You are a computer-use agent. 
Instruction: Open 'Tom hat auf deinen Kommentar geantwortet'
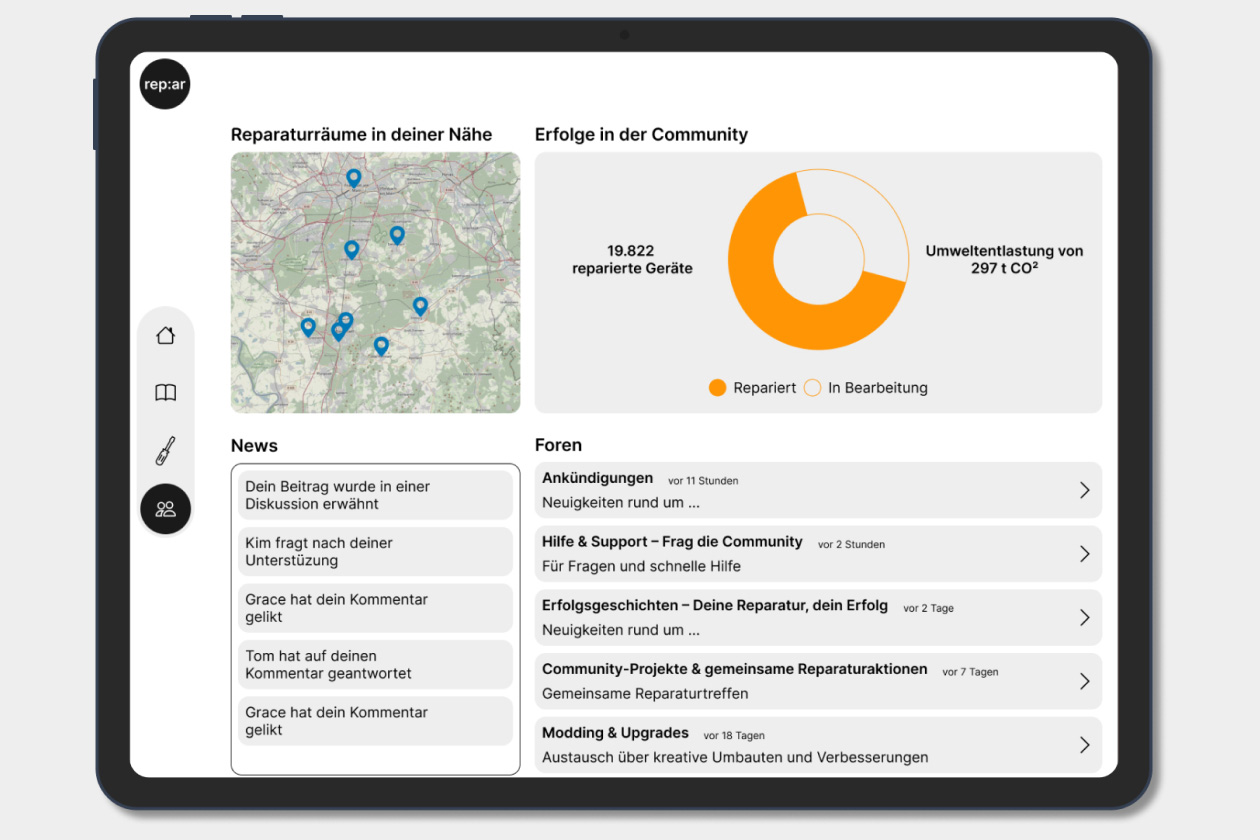tap(375, 665)
